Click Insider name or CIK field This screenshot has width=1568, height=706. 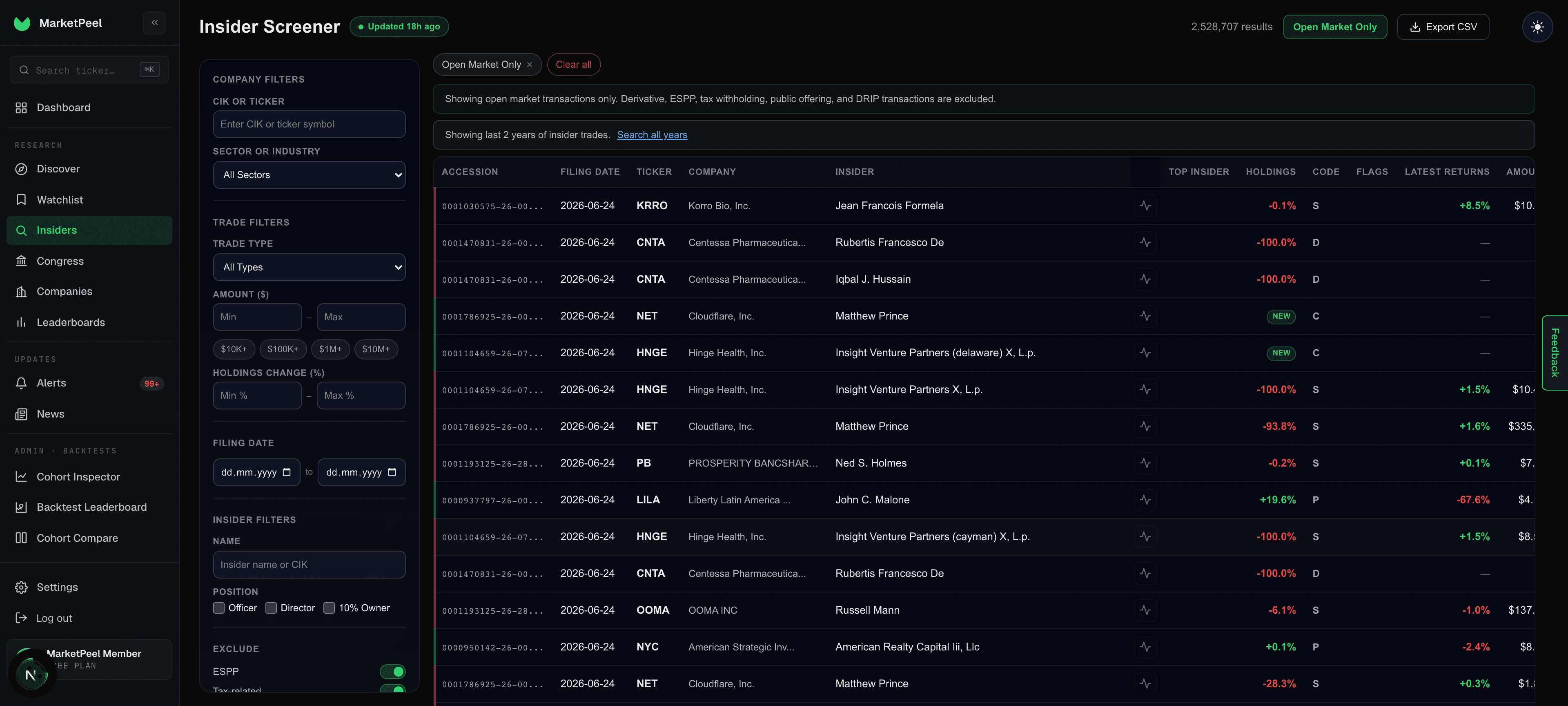(x=309, y=565)
